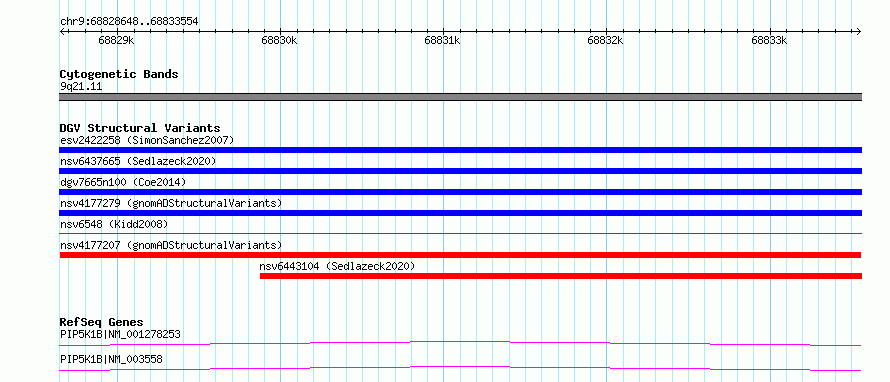890x382 pixels.
Task: Click the RefSeq Genes track heading
Action: [x=101, y=322]
